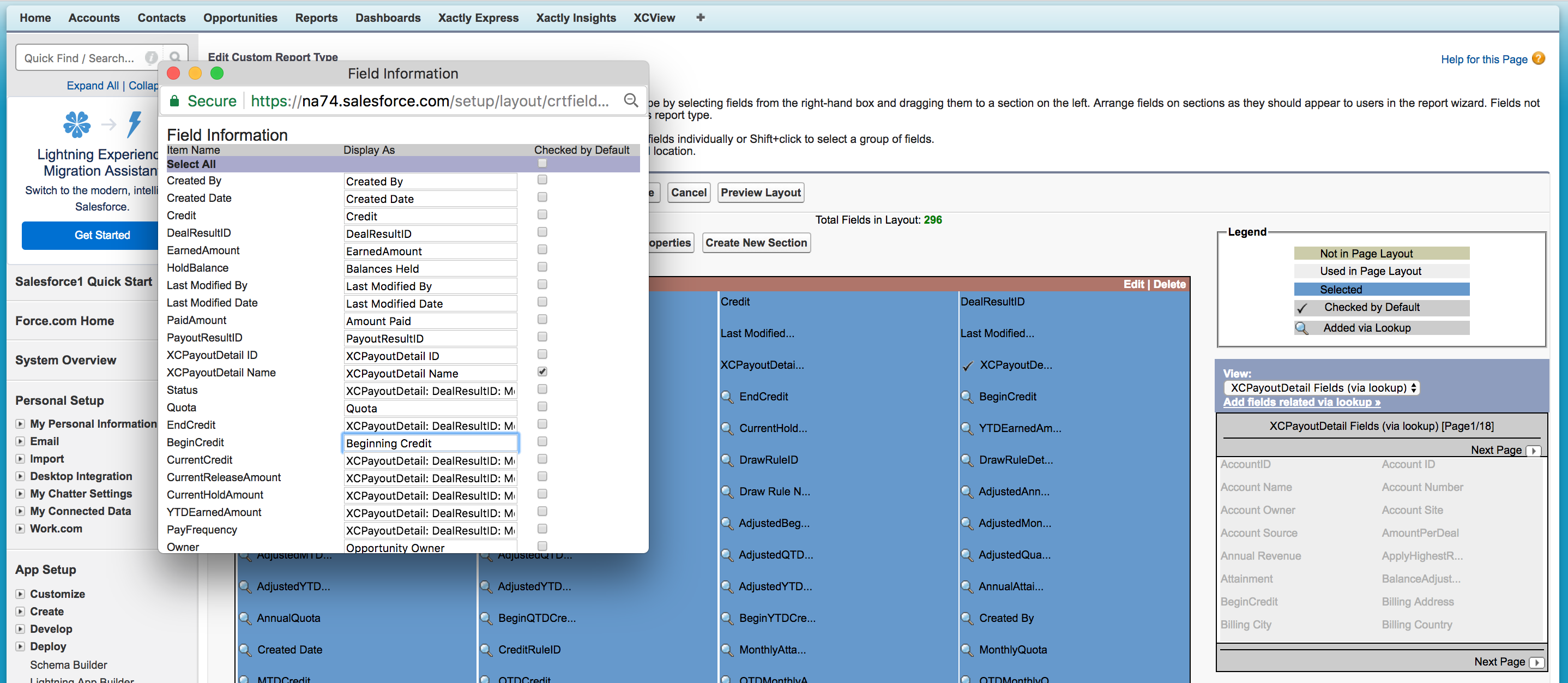Screen dimensions: 1568x683
Task: Check the PaidAmount default checkbox
Action: click(x=542, y=319)
